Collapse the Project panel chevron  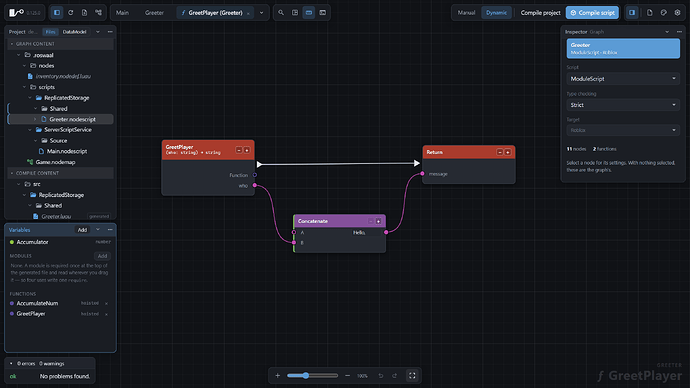click(98, 32)
